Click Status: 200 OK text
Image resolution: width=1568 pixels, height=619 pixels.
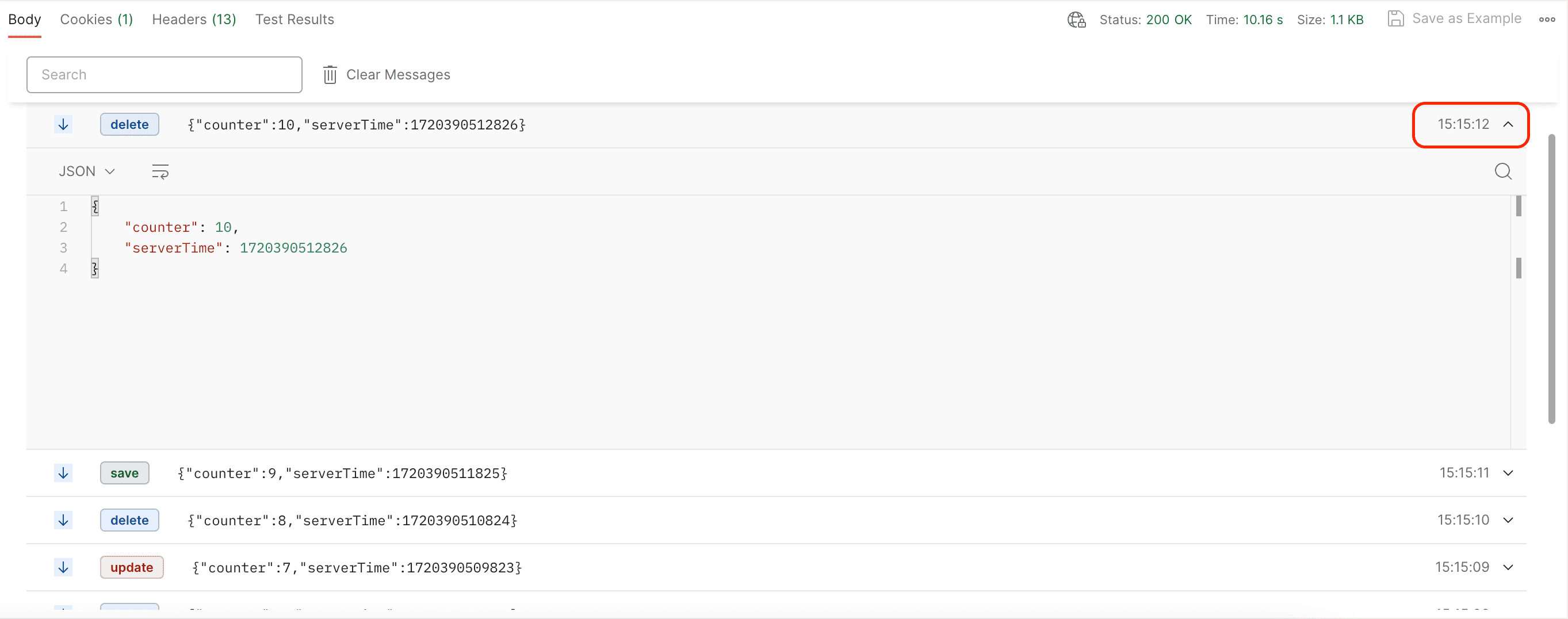(x=1146, y=20)
